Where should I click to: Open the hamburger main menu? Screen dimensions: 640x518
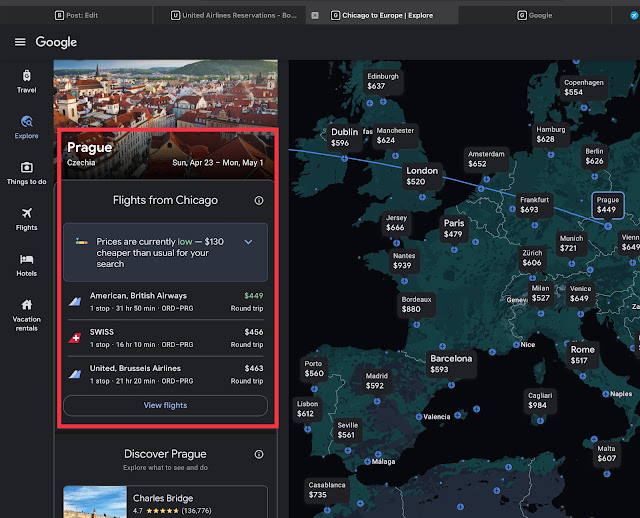pos(20,42)
